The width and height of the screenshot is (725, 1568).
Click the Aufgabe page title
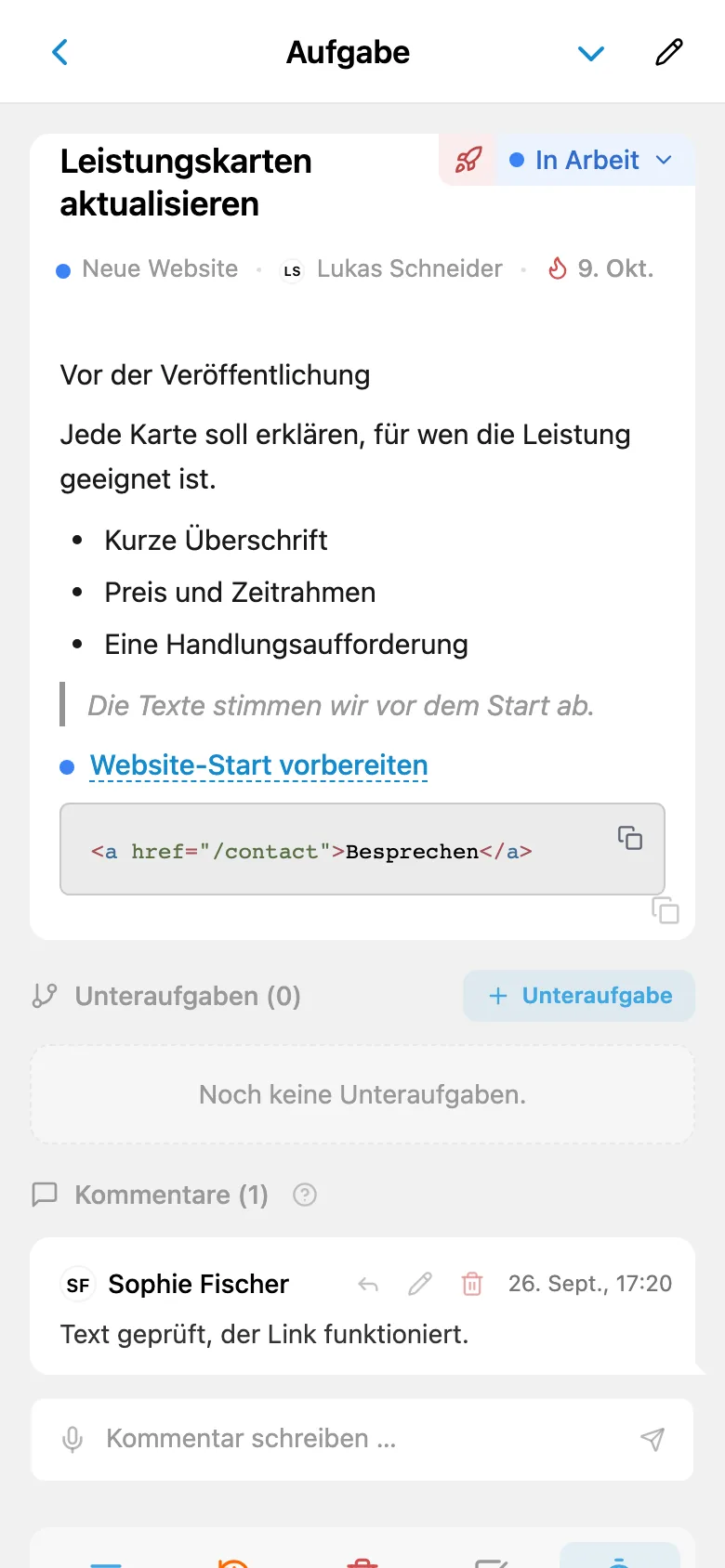tap(348, 53)
